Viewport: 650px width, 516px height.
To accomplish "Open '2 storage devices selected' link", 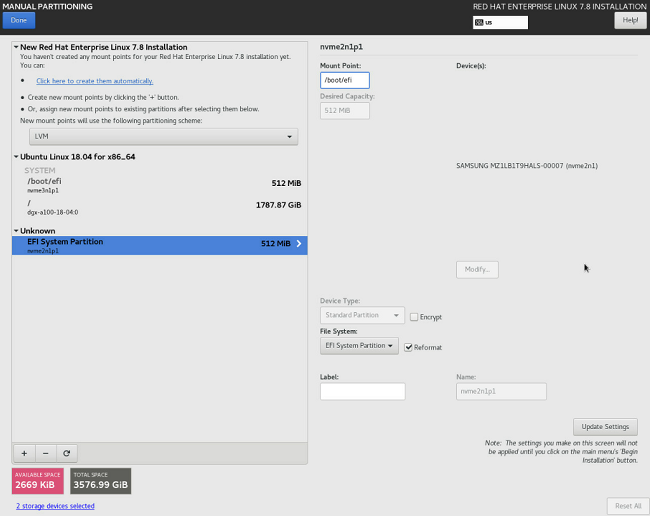I will pos(55,506).
